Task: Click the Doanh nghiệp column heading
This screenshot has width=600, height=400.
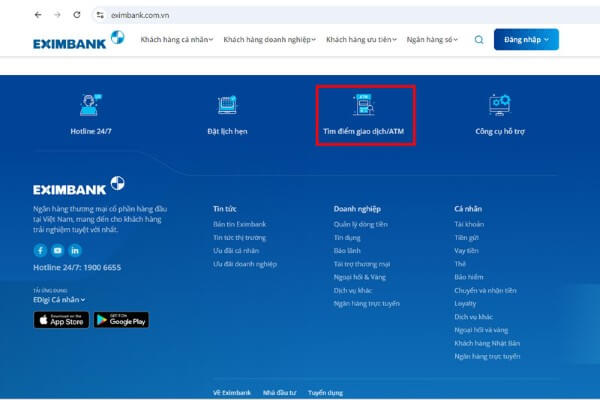Action: [x=357, y=209]
